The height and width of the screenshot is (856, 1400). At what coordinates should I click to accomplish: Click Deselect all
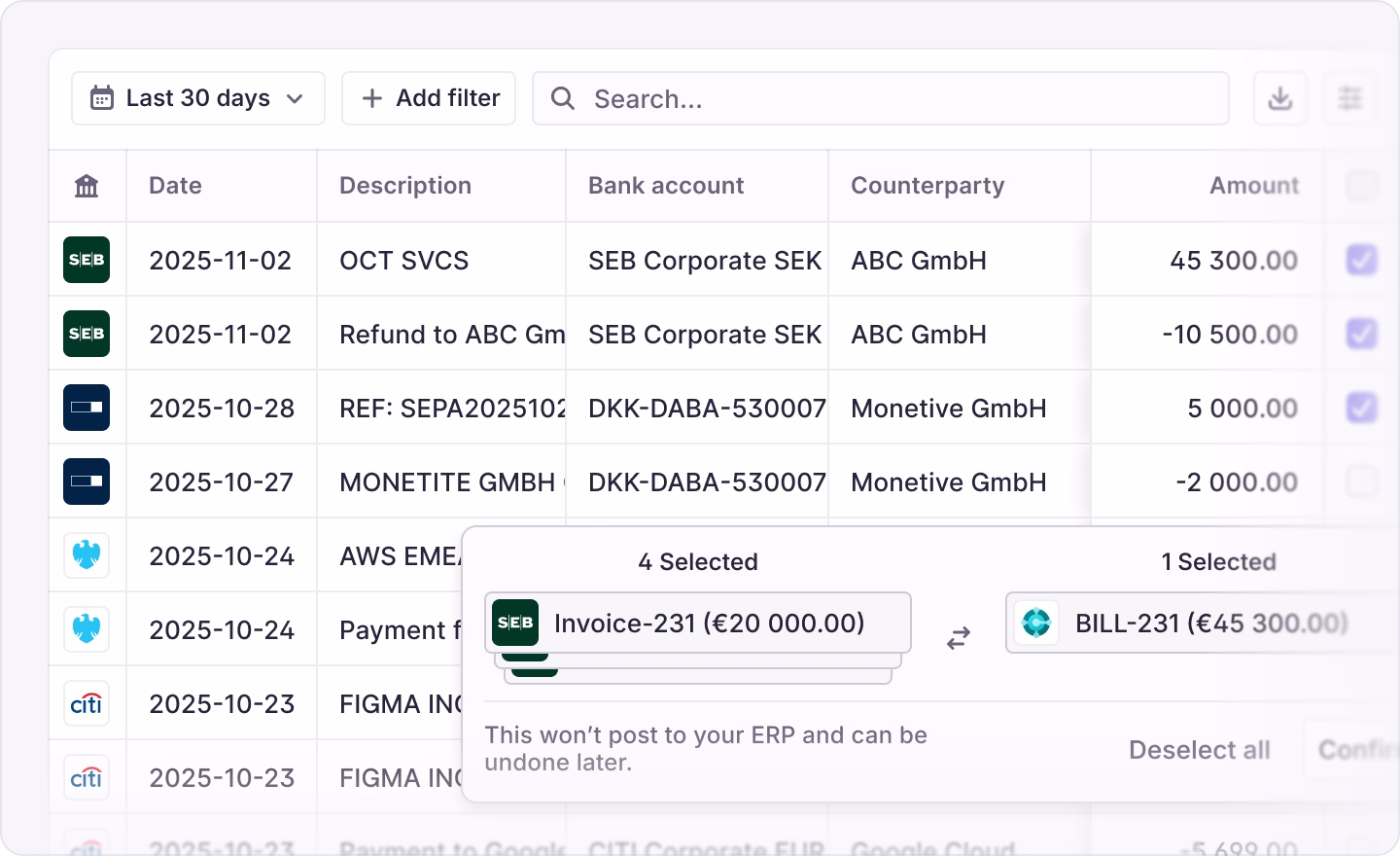pos(1200,750)
